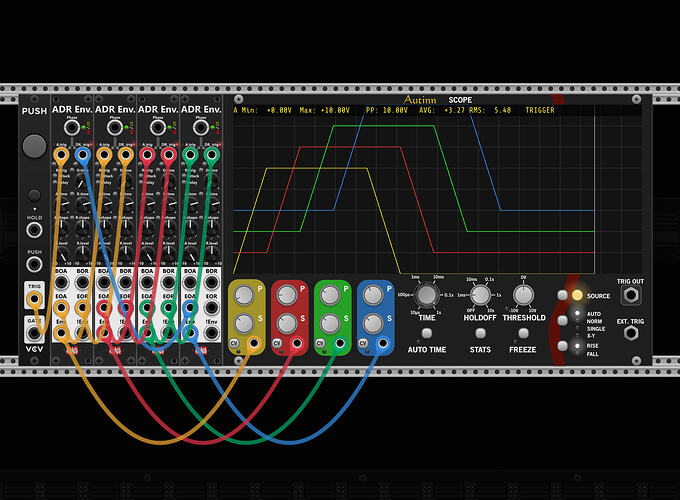
Task: Click the A.time knob on first ADR Env.
Action: (x=61, y=204)
